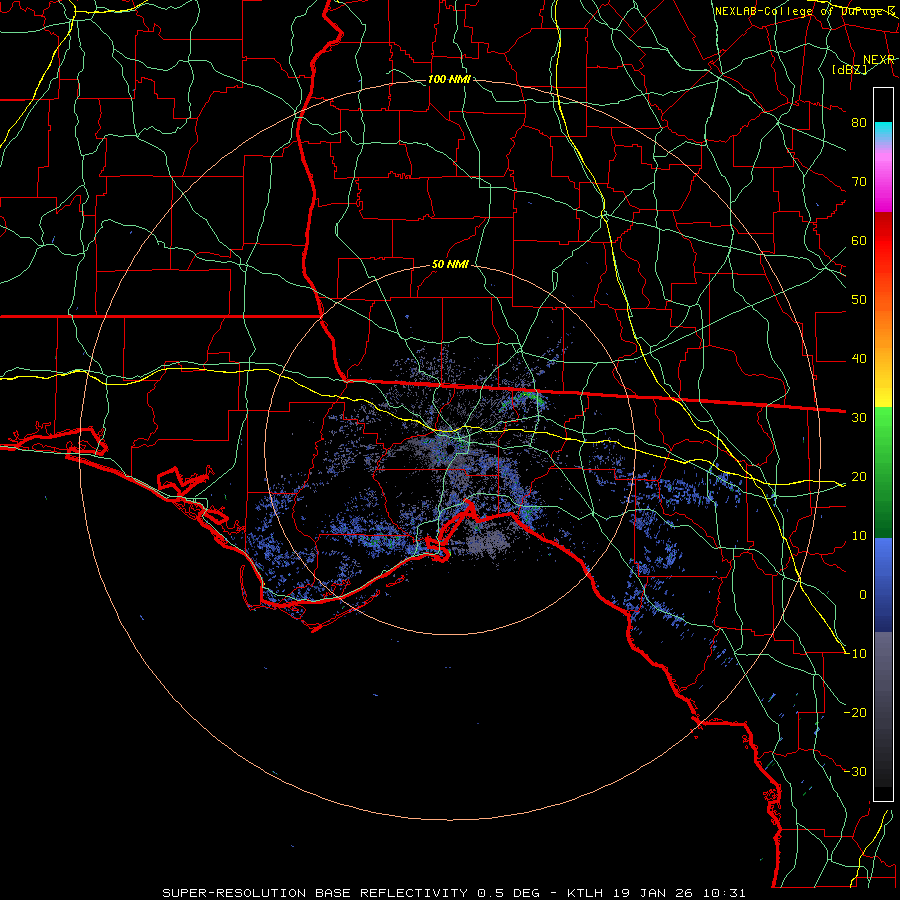This screenshot has height=900, width=900.
Task: Click the 70 value on the dBZ scale
Action: (859, 181)
